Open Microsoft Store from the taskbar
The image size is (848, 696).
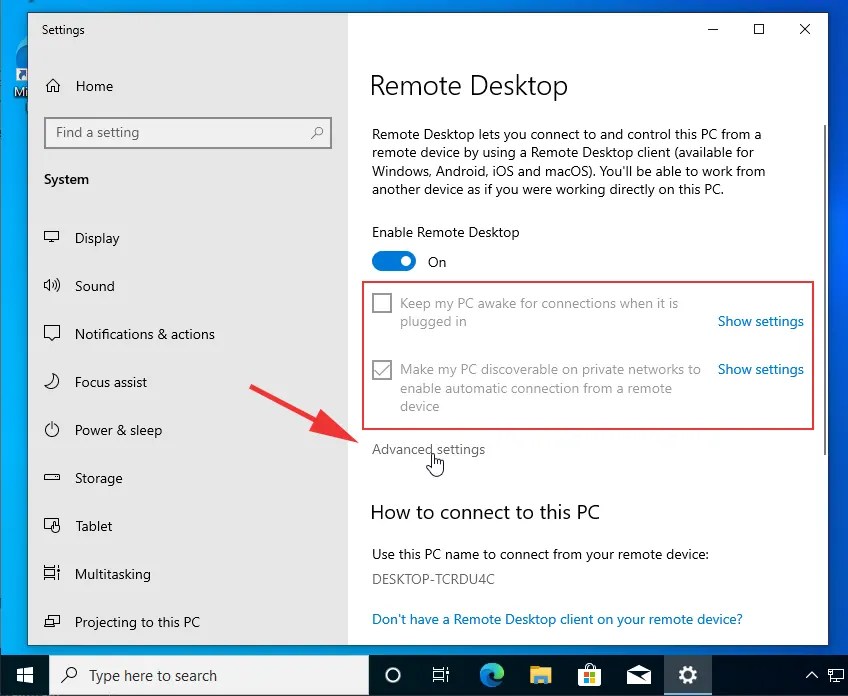[x=589, y=675]
